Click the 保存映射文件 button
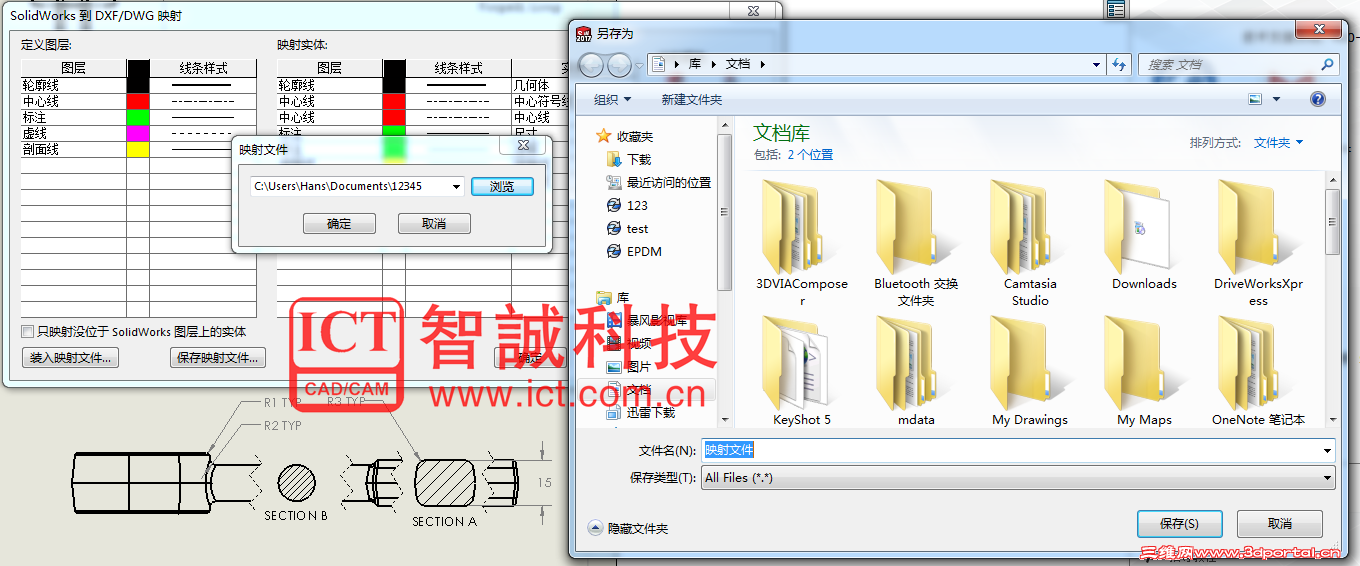 coord(217,358)
